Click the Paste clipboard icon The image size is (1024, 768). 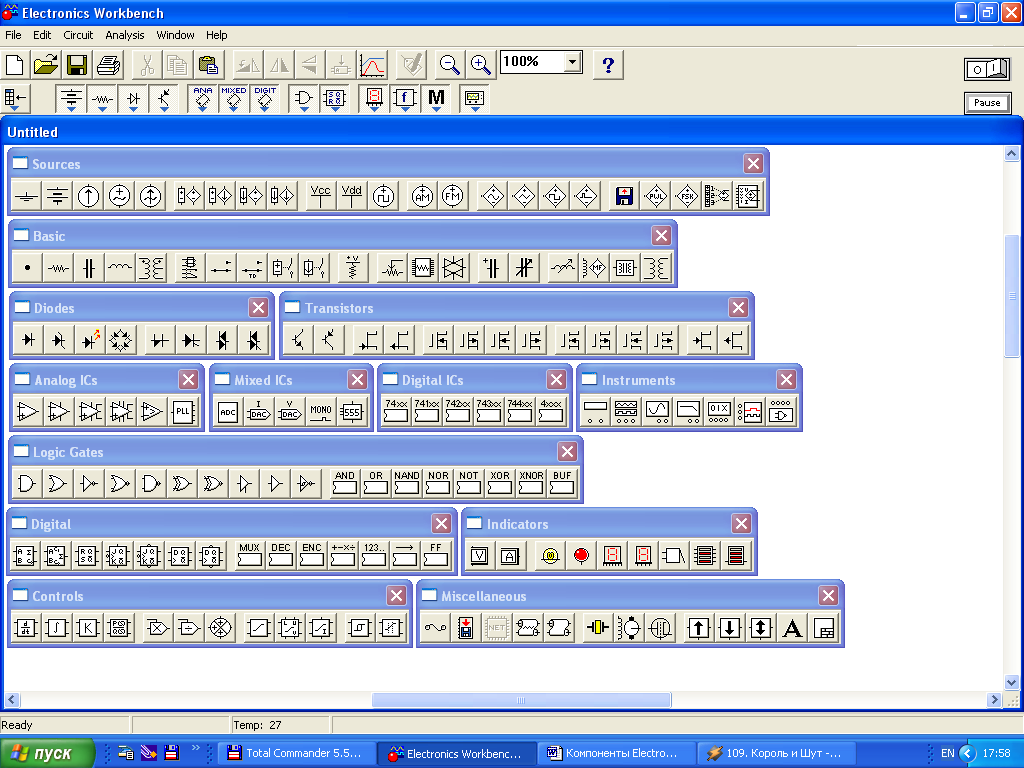tap(208, 65)
